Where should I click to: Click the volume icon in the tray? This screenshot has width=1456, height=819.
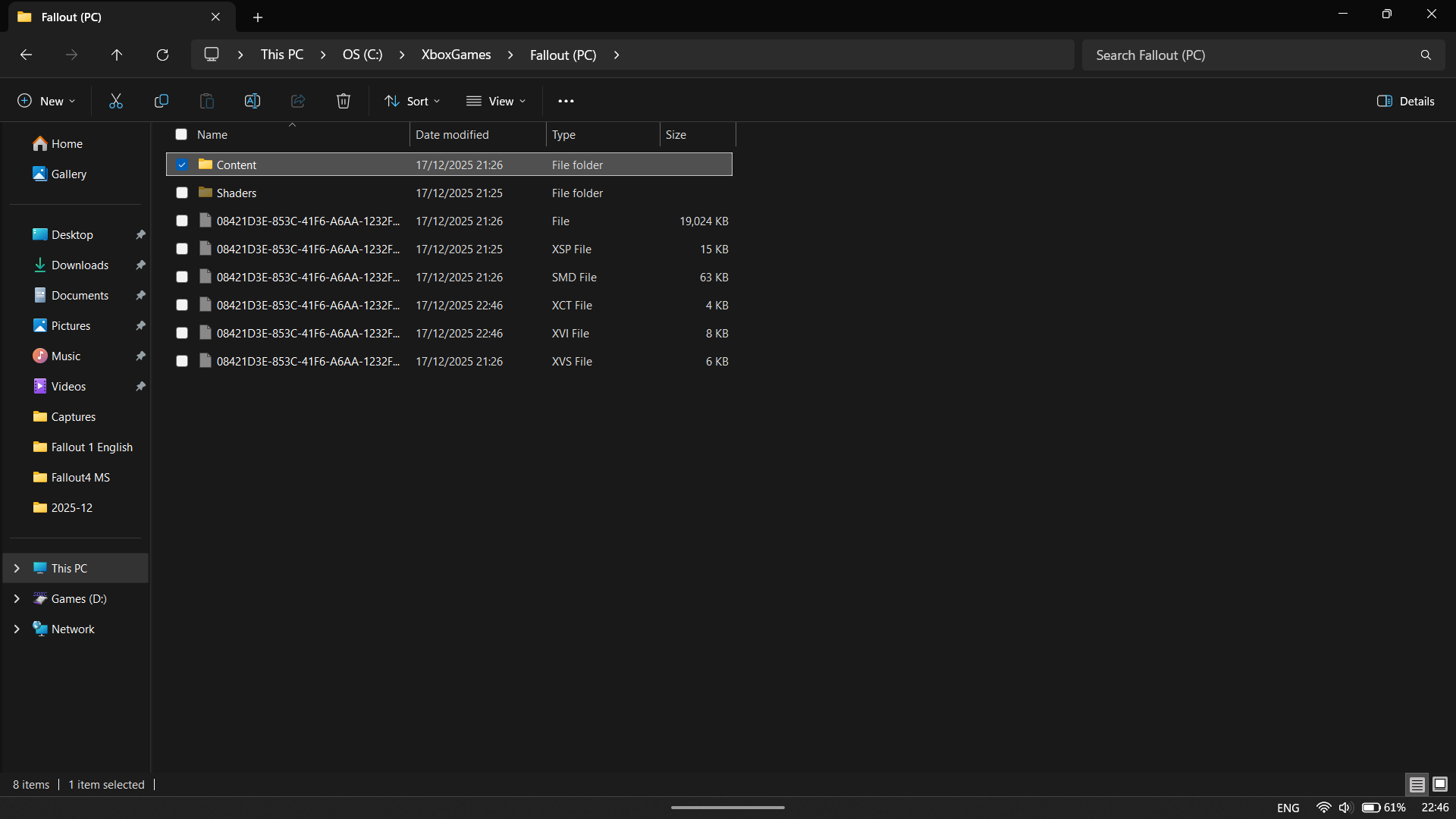(1346, 807)
